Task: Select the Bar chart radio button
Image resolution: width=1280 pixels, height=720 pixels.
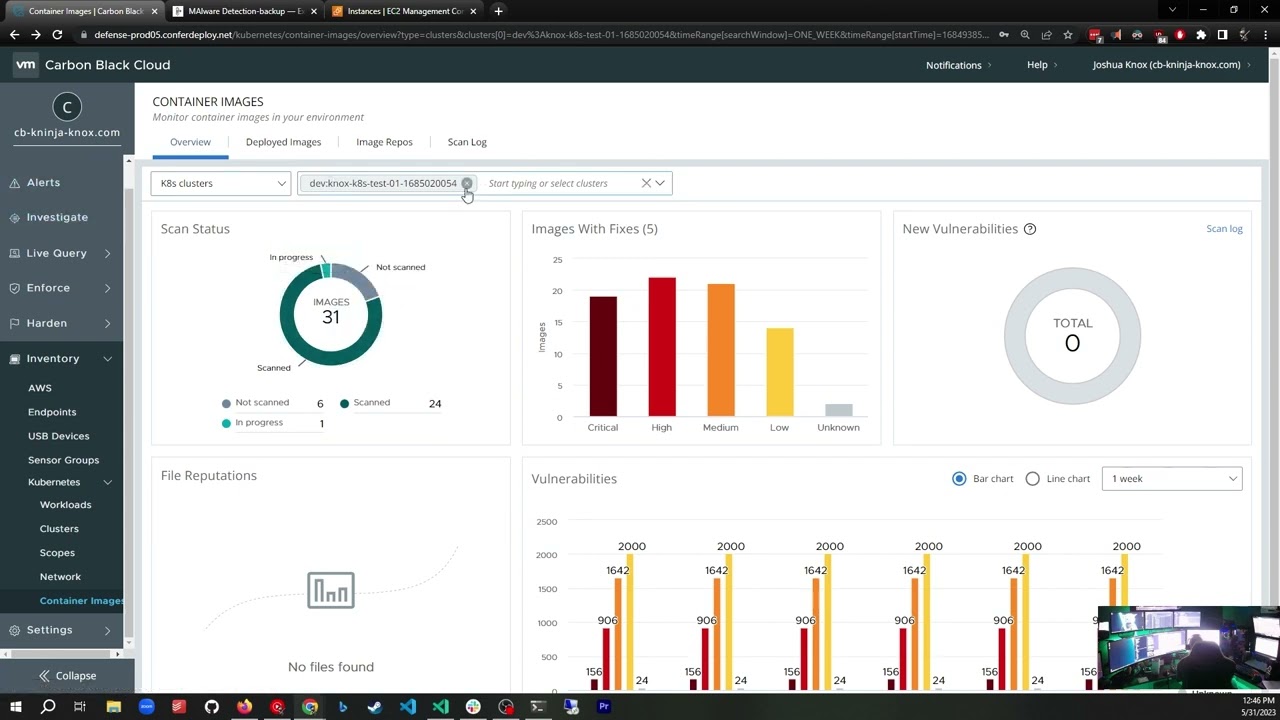Action: (959, 479)
